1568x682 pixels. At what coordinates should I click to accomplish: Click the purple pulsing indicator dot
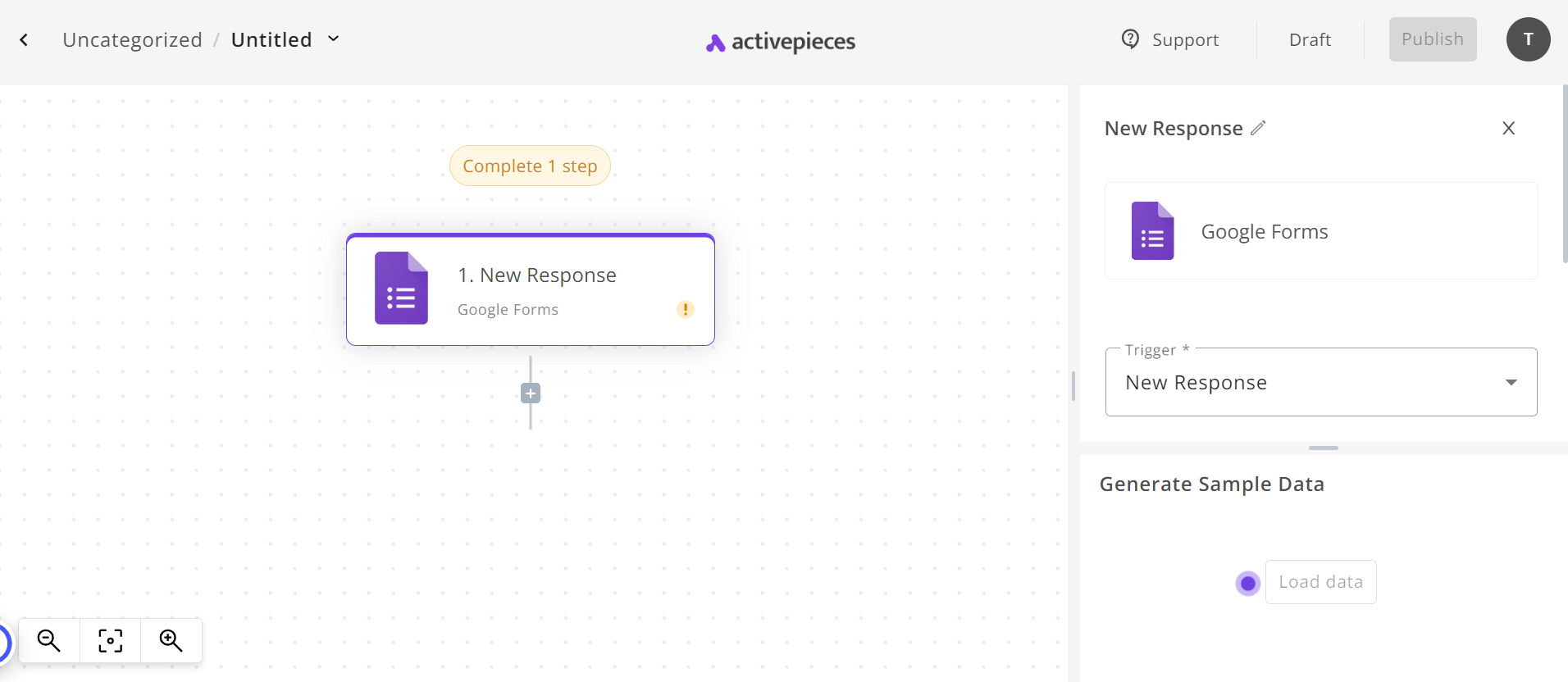coord(1248,584)
